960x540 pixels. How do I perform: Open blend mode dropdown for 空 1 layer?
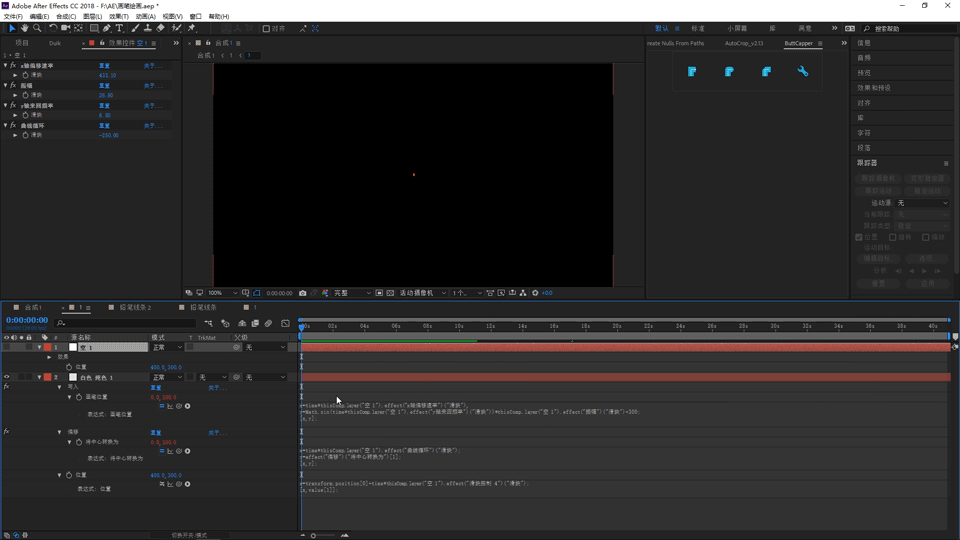tap(167, 347)
